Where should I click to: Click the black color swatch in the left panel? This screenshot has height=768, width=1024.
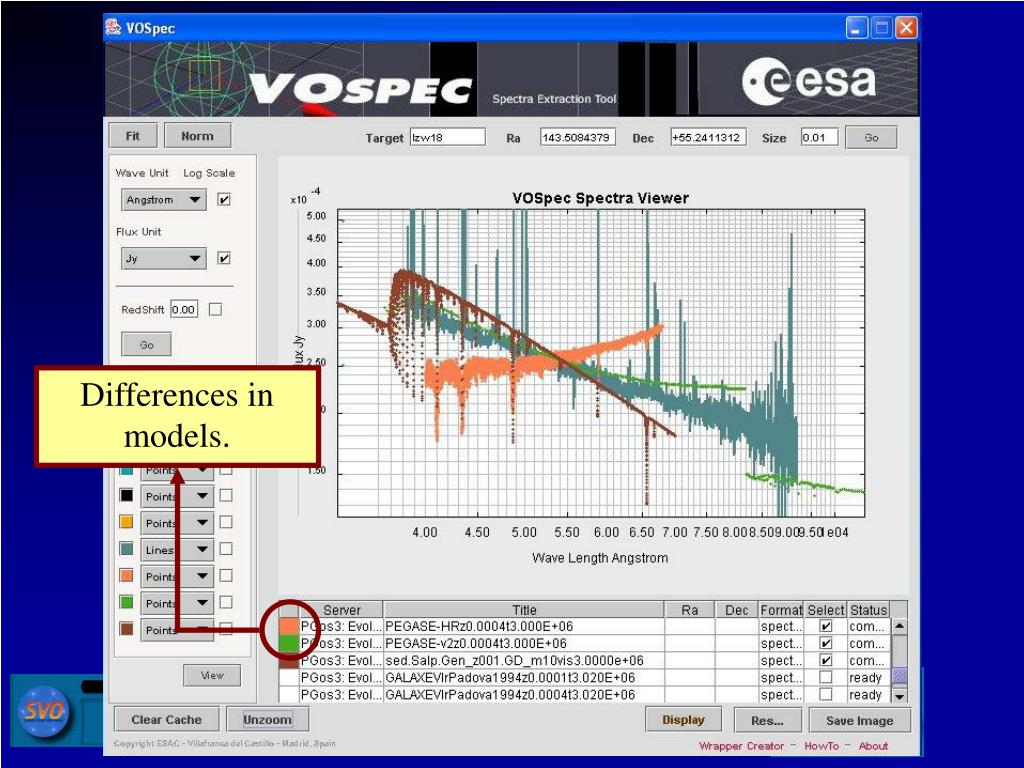127,496
